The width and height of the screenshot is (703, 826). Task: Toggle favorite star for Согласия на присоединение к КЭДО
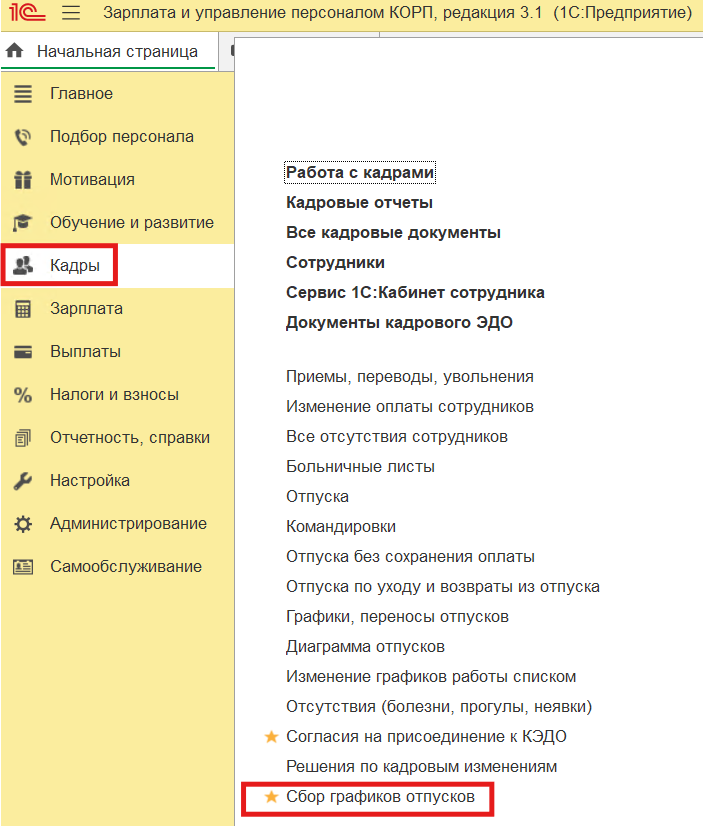[x=271, y=736]
